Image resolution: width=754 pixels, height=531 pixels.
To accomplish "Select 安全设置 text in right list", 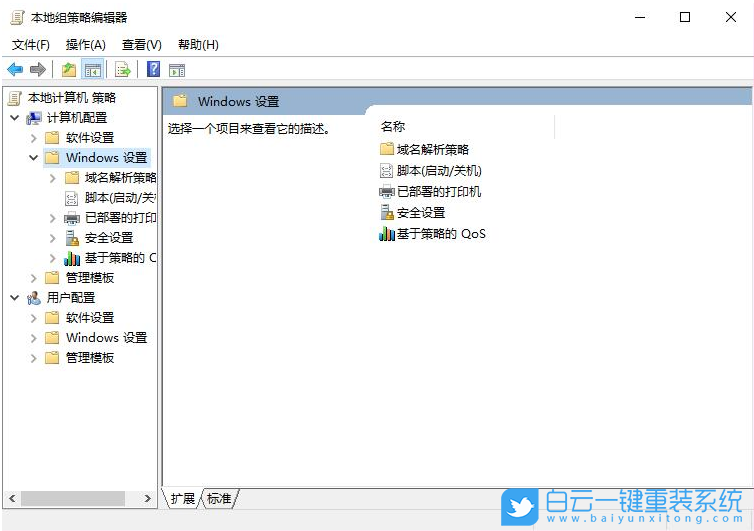I will (421, 213).
